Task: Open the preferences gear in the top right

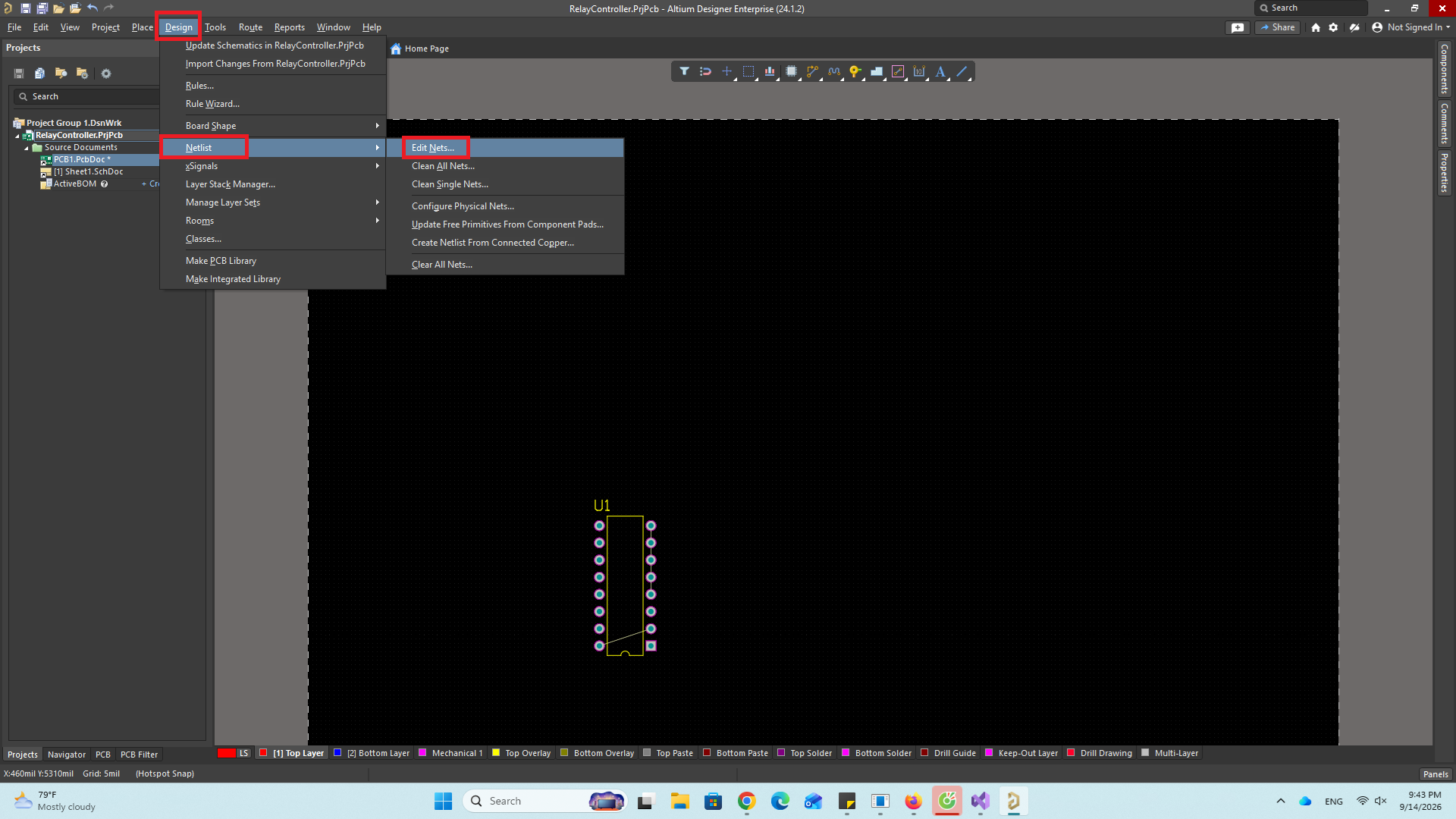Action: (x=1333, y=27)
